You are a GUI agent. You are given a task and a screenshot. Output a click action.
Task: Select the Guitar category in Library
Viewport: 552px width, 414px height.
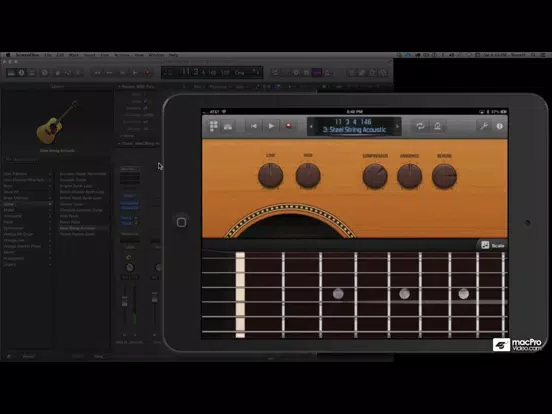[27, 204]
